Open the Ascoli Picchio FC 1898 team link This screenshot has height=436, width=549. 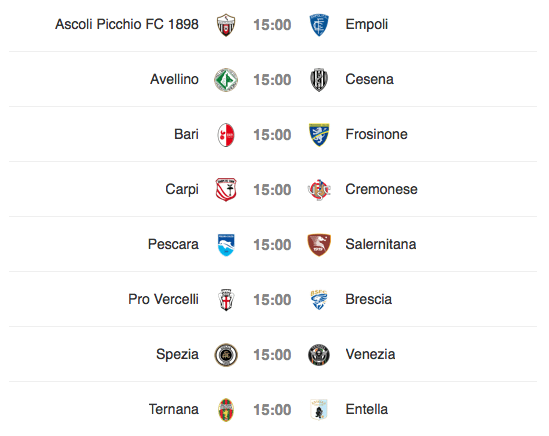pyautogui.click(x=127, y=25)
